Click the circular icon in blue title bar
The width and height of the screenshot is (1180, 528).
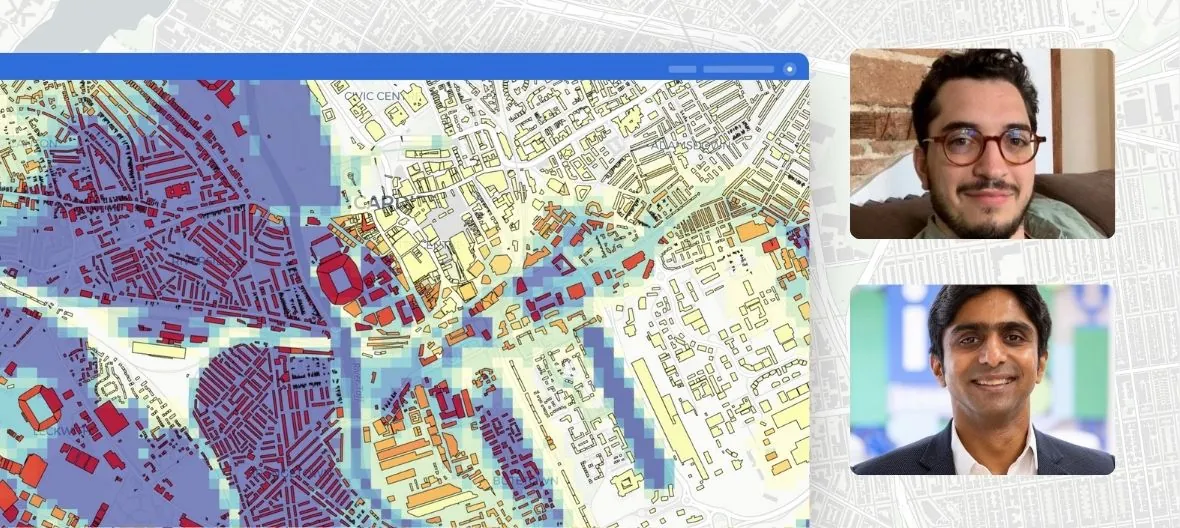click(789, 69)
